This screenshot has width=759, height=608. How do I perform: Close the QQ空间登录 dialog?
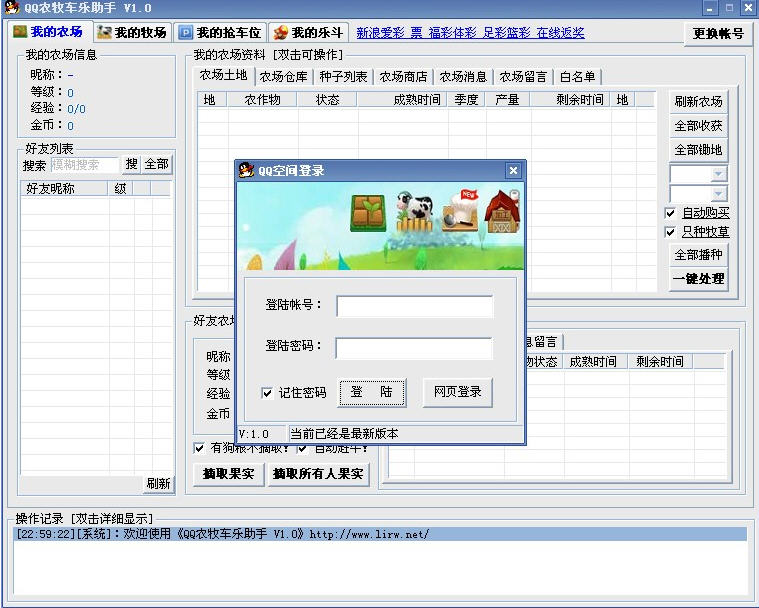pyautogui.click(x=513, y=170)
